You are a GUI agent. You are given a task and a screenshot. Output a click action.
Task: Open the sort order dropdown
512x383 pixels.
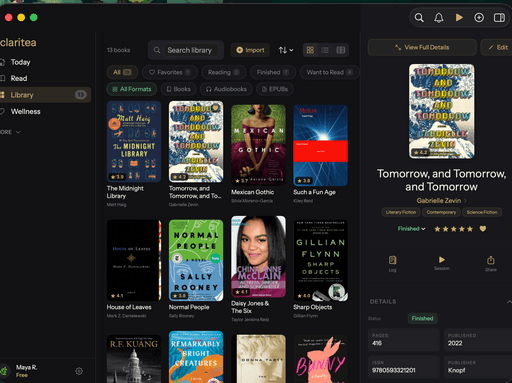tap(286, 50)
